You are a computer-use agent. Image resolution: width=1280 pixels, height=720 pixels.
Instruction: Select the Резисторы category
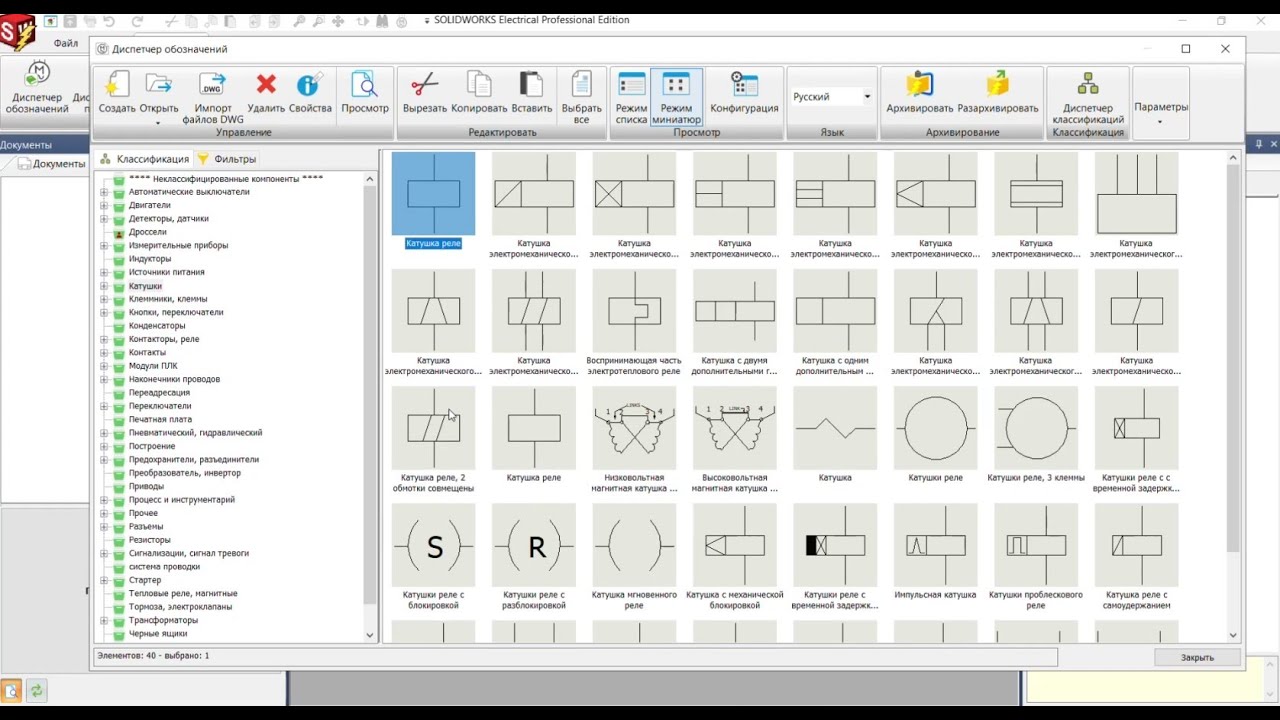coord(149,540)
